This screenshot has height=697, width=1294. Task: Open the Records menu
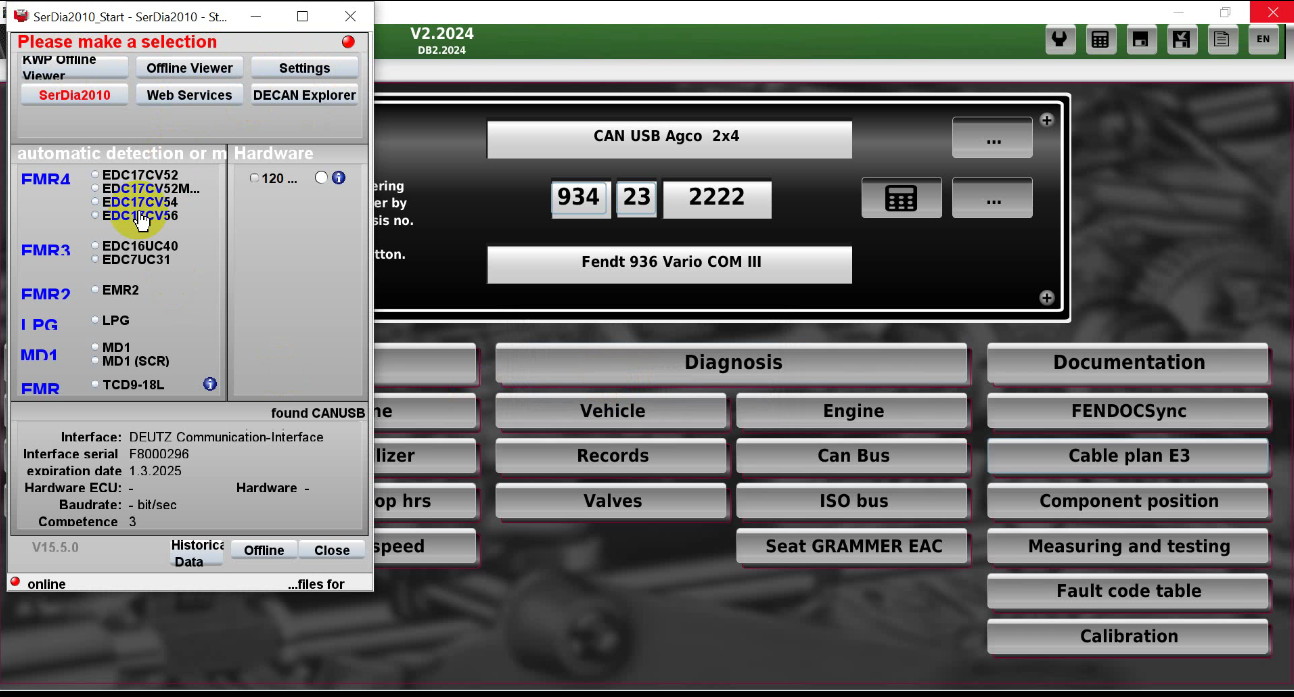point(611,456)
